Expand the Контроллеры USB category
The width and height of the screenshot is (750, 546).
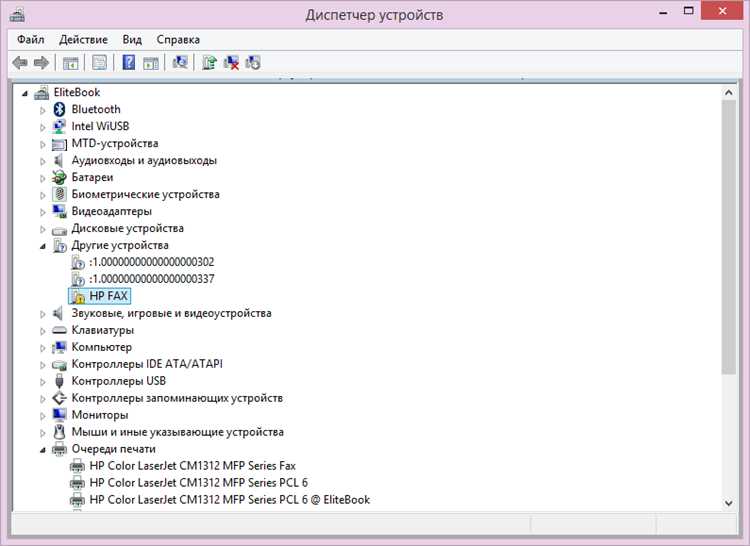(43, 382)
